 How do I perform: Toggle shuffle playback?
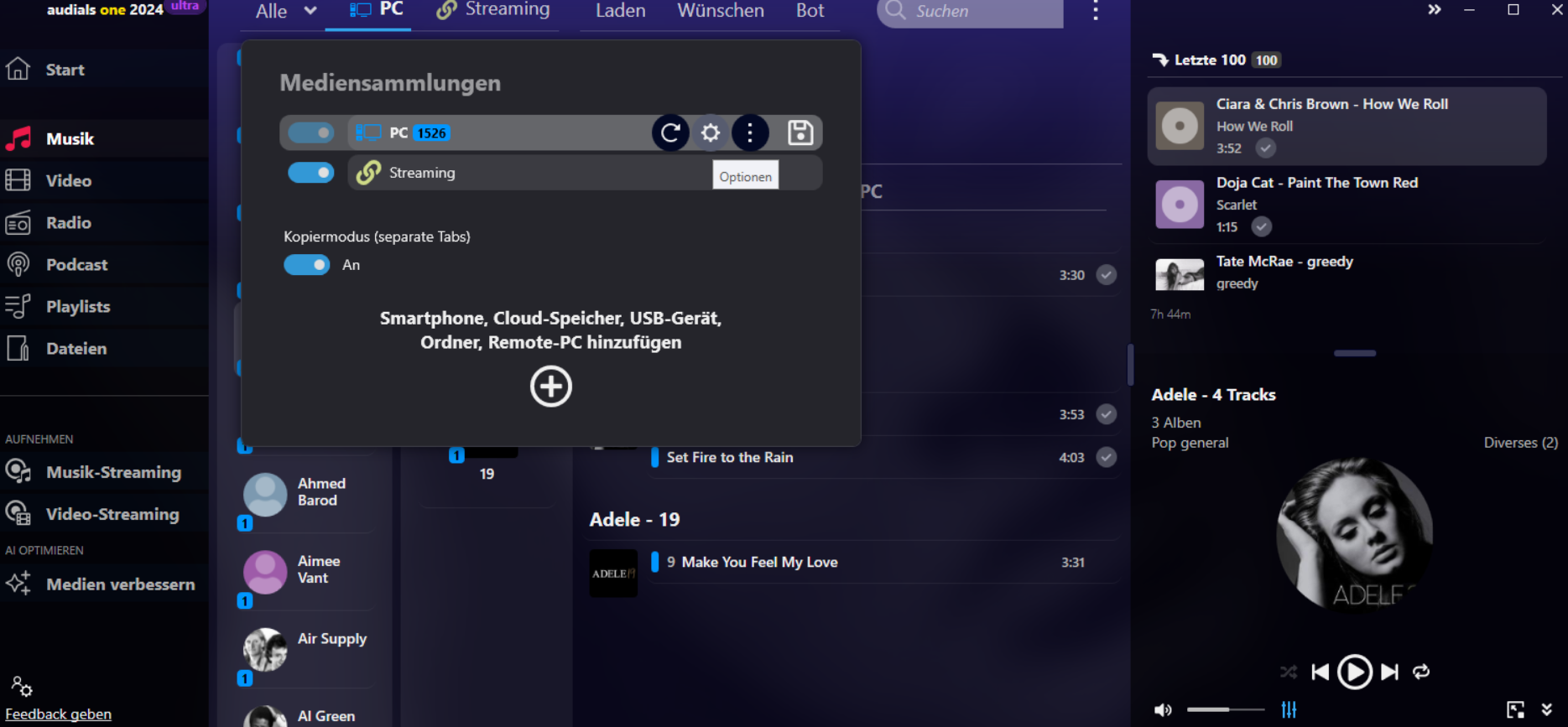1289,672
